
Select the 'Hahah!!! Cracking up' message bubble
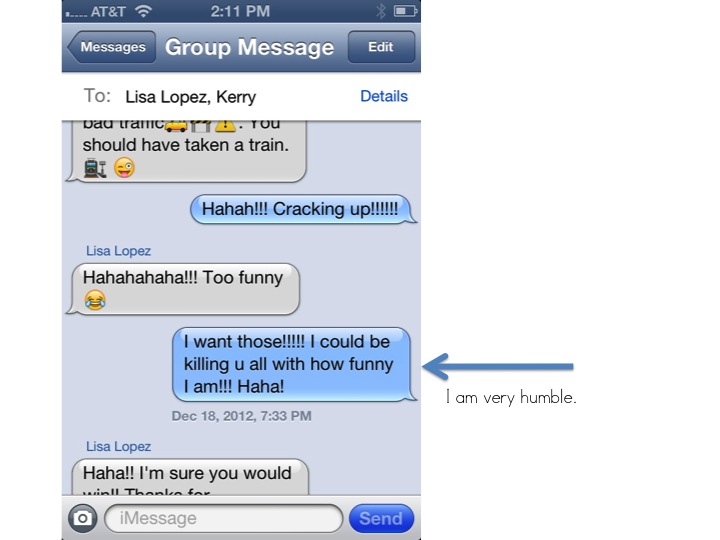[303, 209]
